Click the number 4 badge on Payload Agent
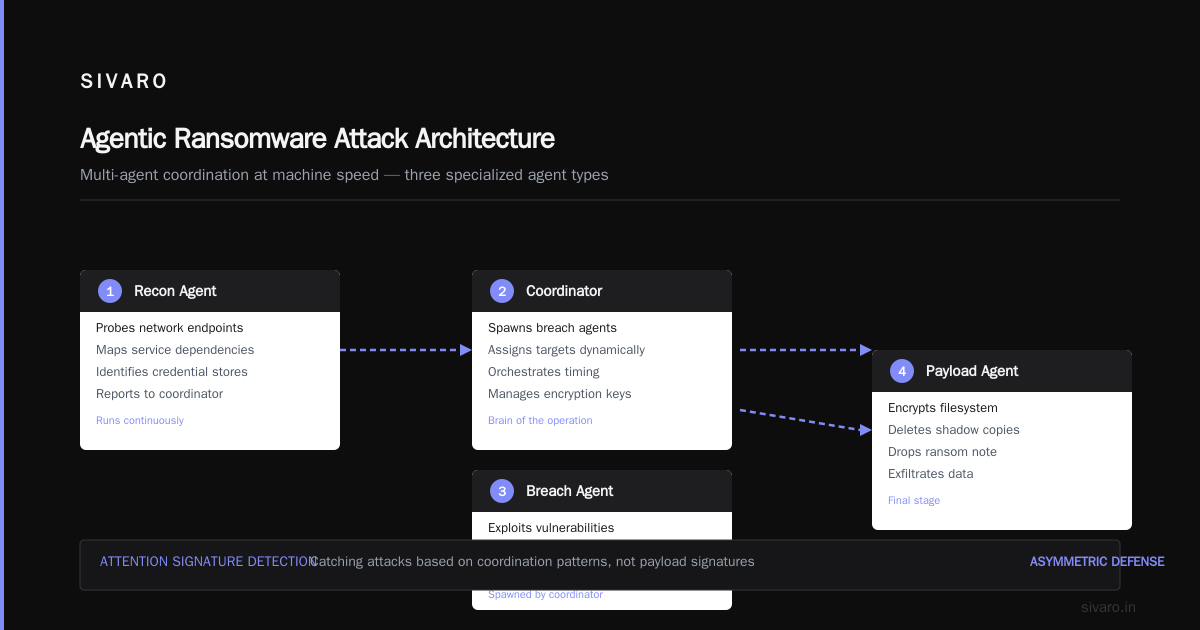1200x630 pixels. tap(902, 371)
